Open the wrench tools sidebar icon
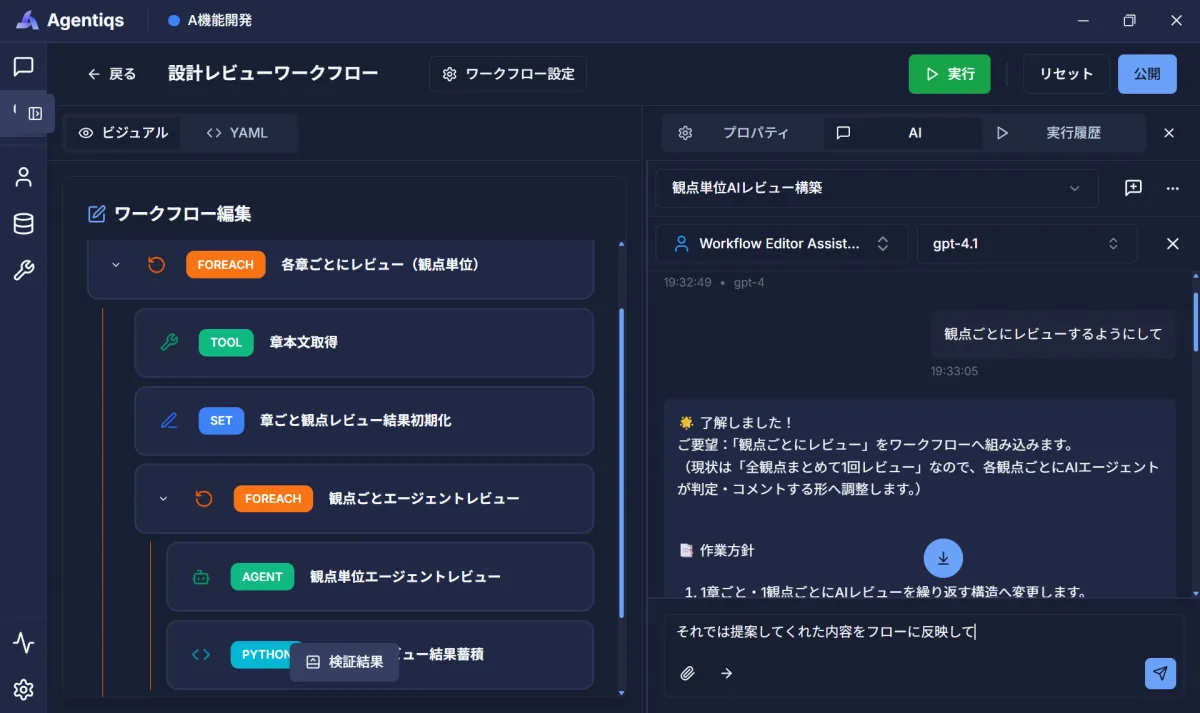 (x=23, y=270)
